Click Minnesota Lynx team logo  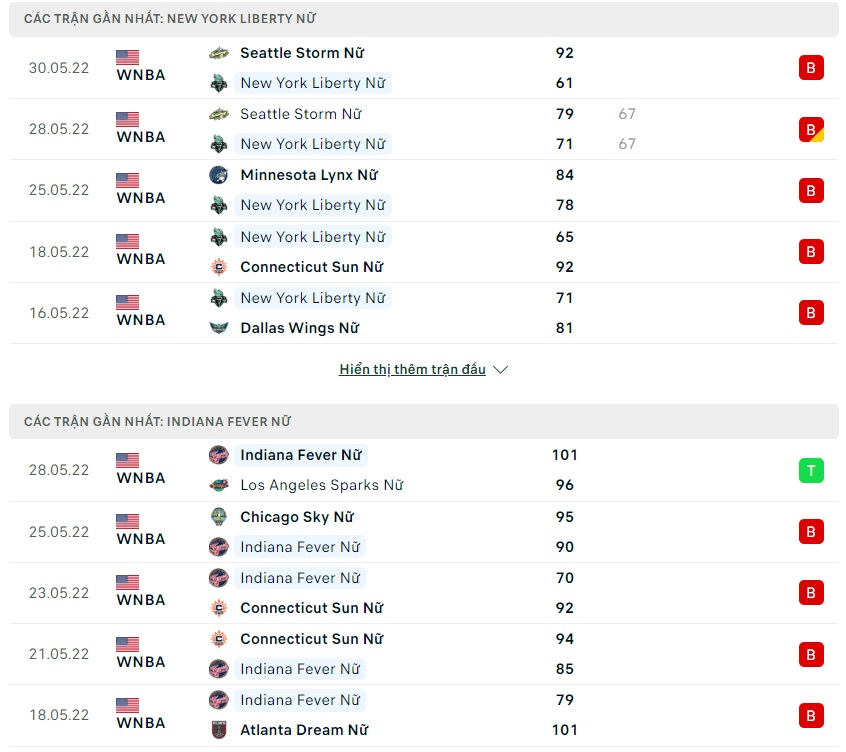(219, 175)
